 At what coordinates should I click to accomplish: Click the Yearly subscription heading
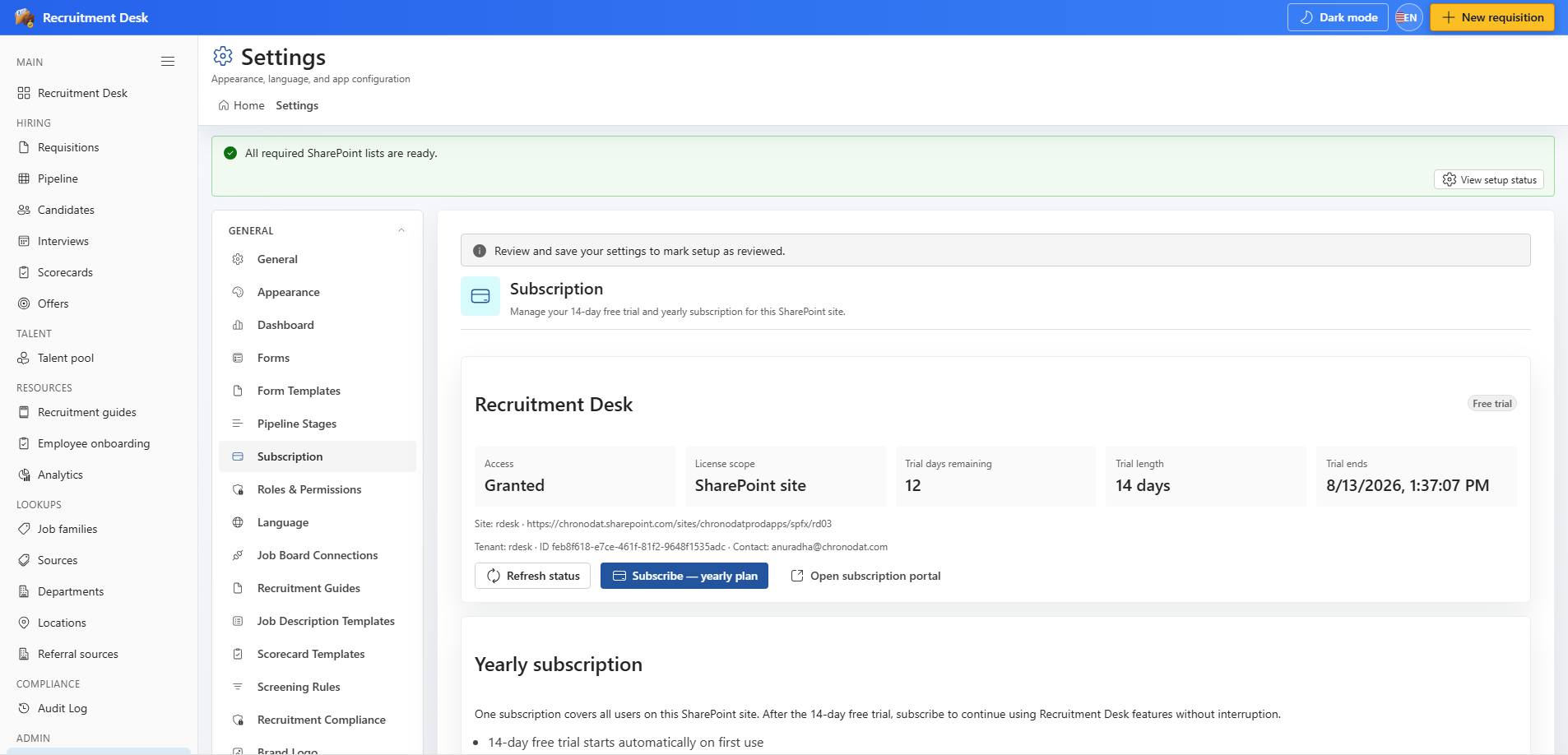click(x=559, y=665)
